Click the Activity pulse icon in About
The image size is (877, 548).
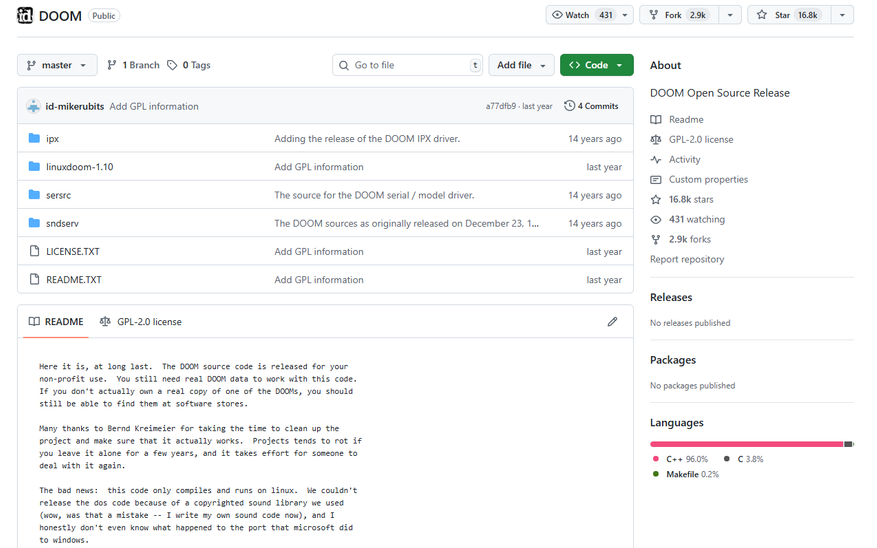[656, 160]
